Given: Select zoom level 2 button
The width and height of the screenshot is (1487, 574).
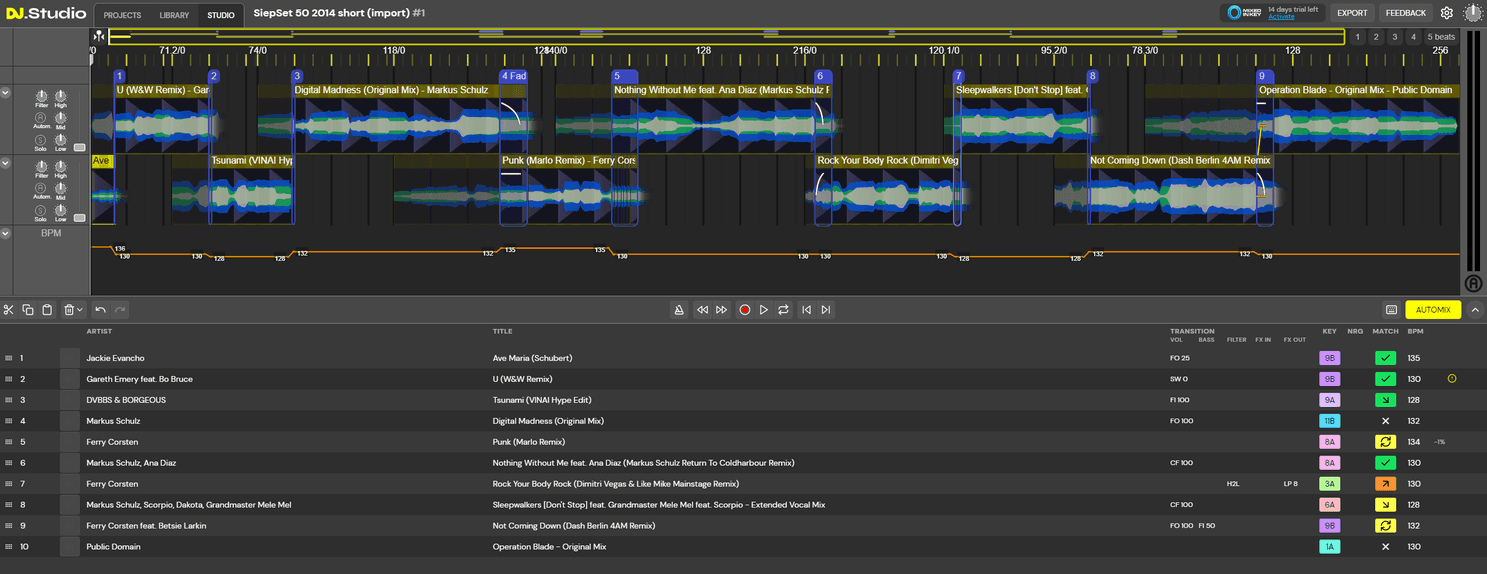Looking at the screenshot, I should point(1376,37).
